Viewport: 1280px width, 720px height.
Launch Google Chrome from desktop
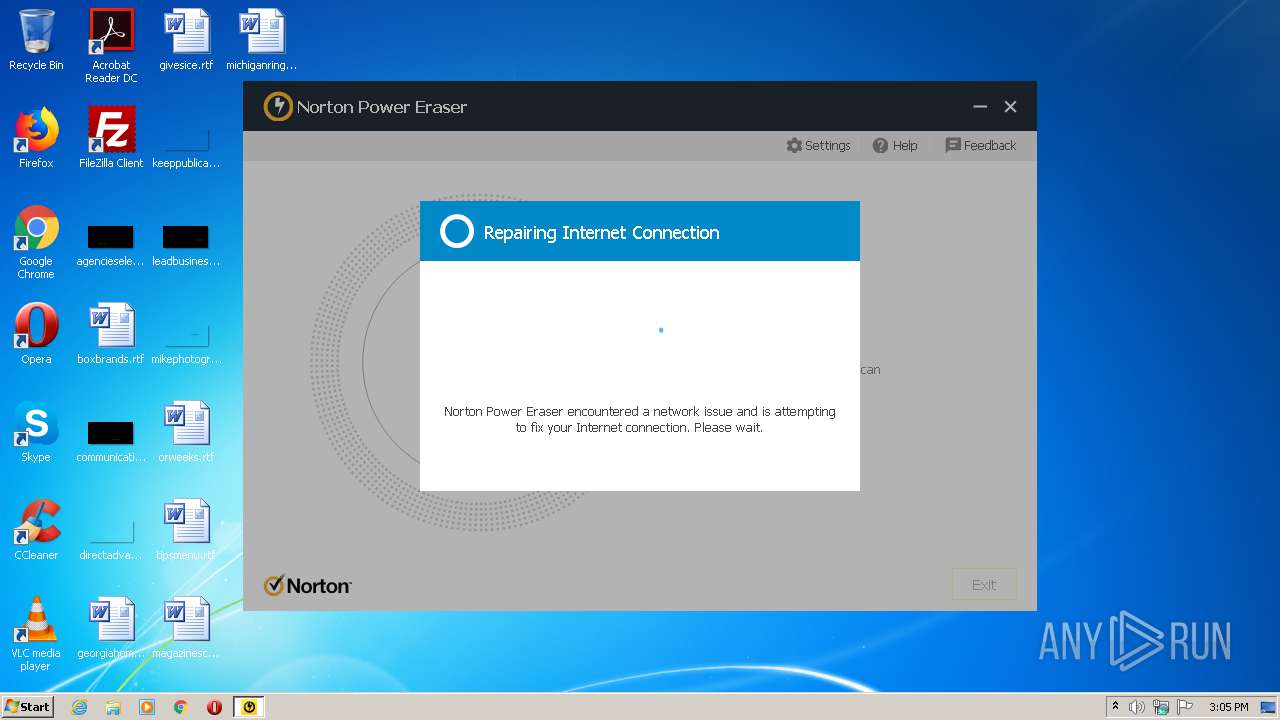click(x=36, y=242)
